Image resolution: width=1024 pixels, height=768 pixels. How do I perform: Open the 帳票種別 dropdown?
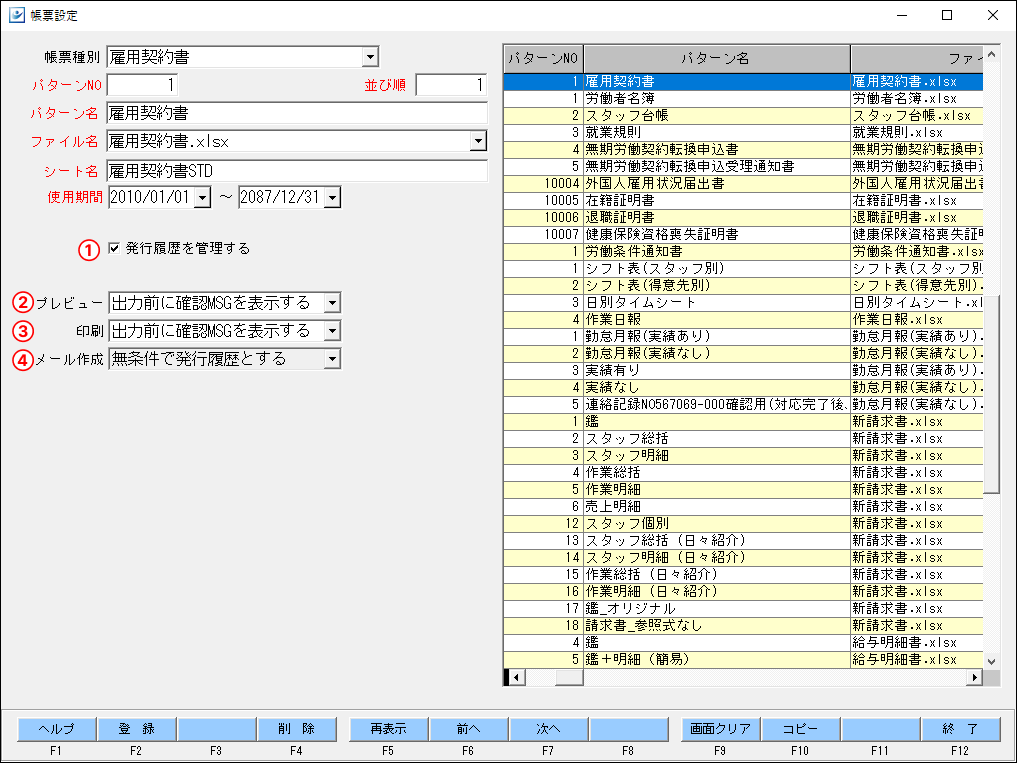[370, 57]
